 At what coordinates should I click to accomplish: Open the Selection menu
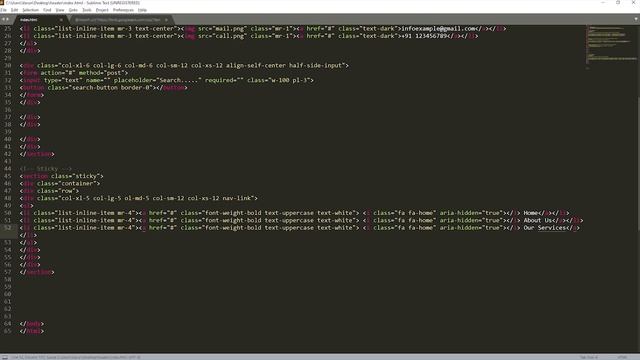click(30, 10)
